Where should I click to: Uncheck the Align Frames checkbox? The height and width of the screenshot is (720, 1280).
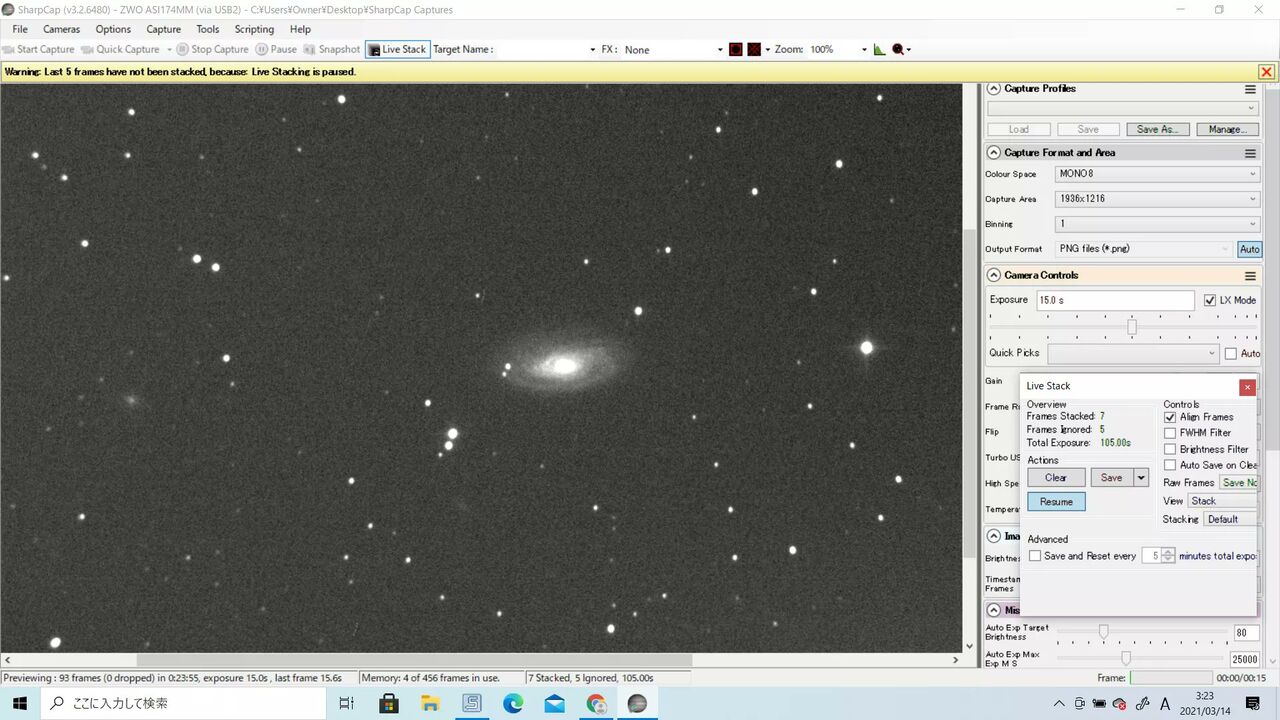1170,417
